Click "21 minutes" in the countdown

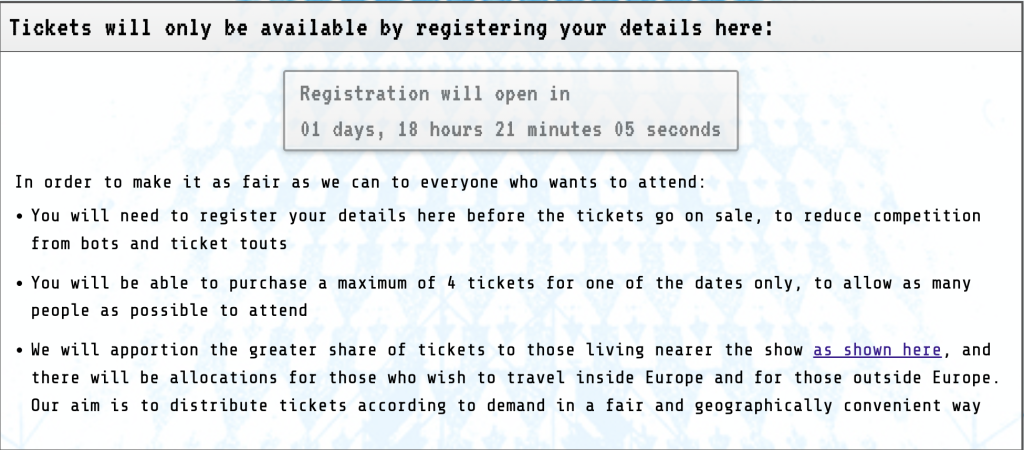pos(544,130)
